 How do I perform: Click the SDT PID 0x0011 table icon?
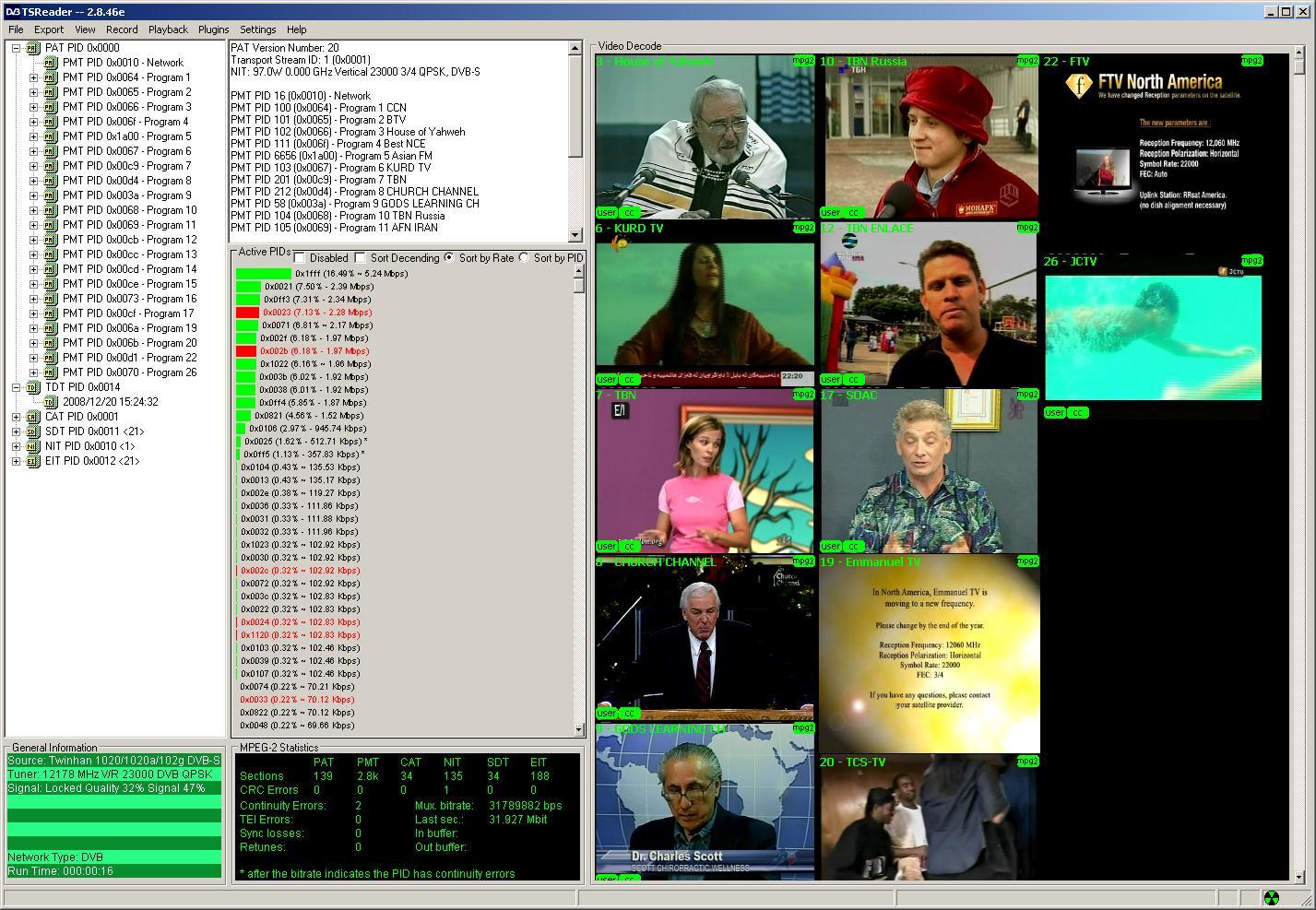[33, 431]
